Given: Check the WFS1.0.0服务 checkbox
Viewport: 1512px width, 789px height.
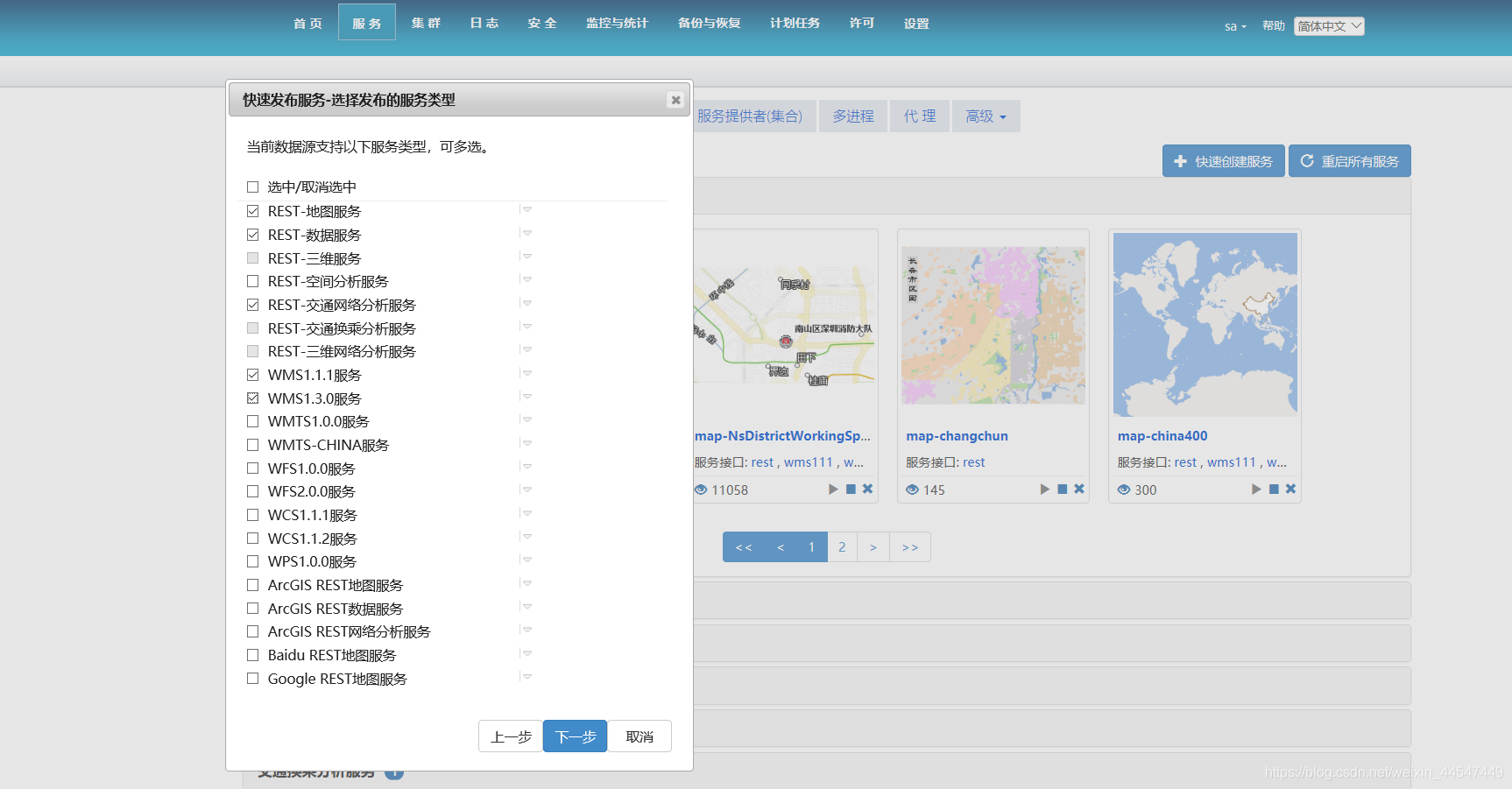Looking at the screenshot, I should coord(252,468).
